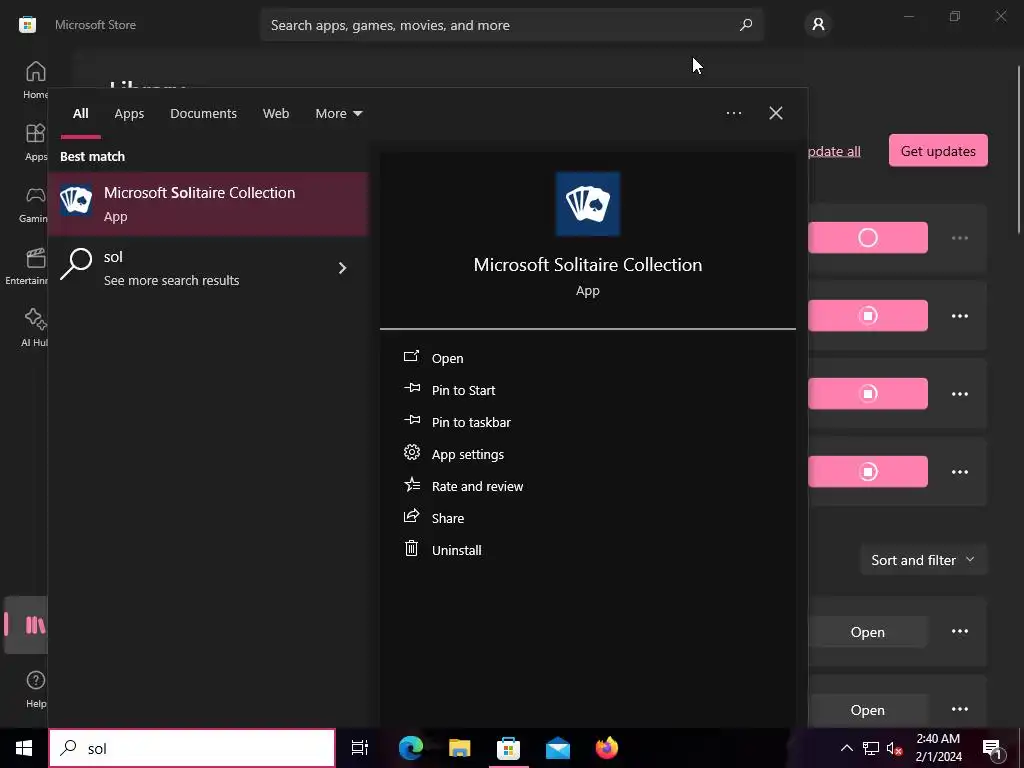The height and width of the screenshot is (768, 1024).
Task: Open more options for fourth update row
Action: [x=959, y=472]
